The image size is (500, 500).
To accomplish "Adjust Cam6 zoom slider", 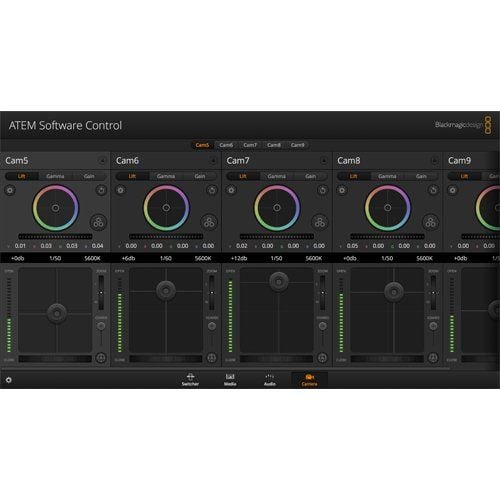I will pyautogui.click(x=212, y=293).
